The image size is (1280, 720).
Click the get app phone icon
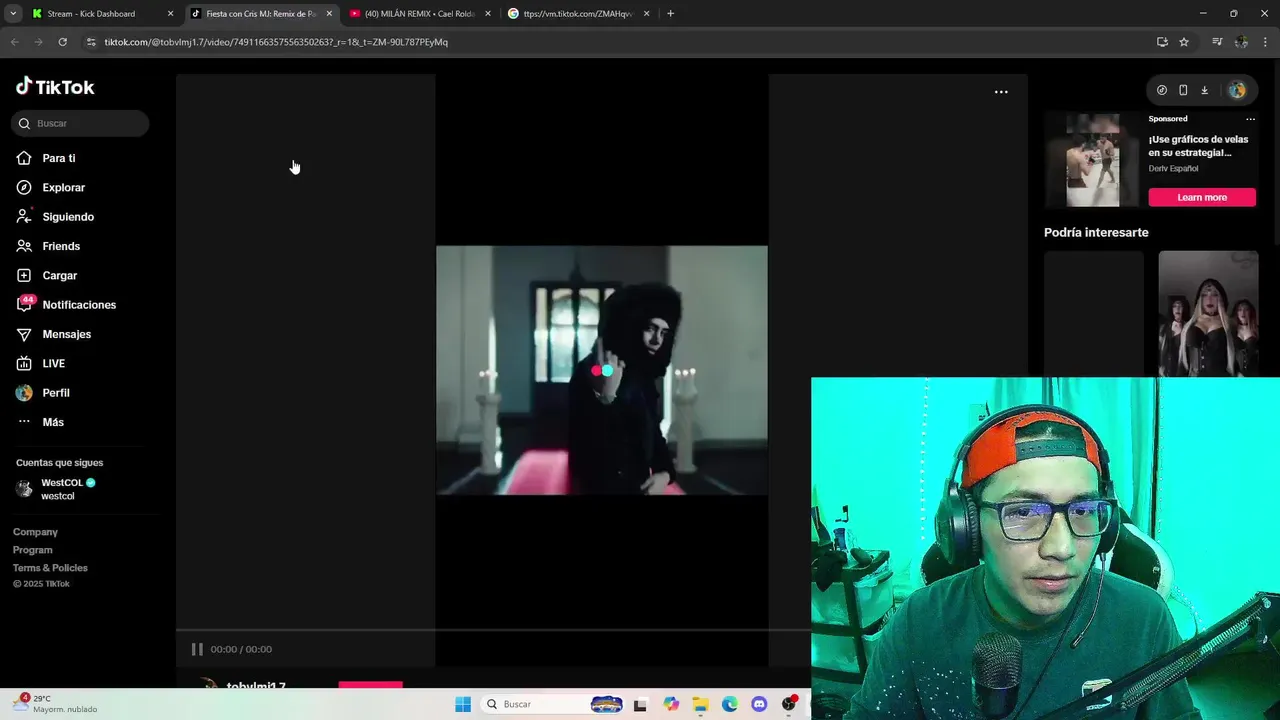(x=1183, y=90)
